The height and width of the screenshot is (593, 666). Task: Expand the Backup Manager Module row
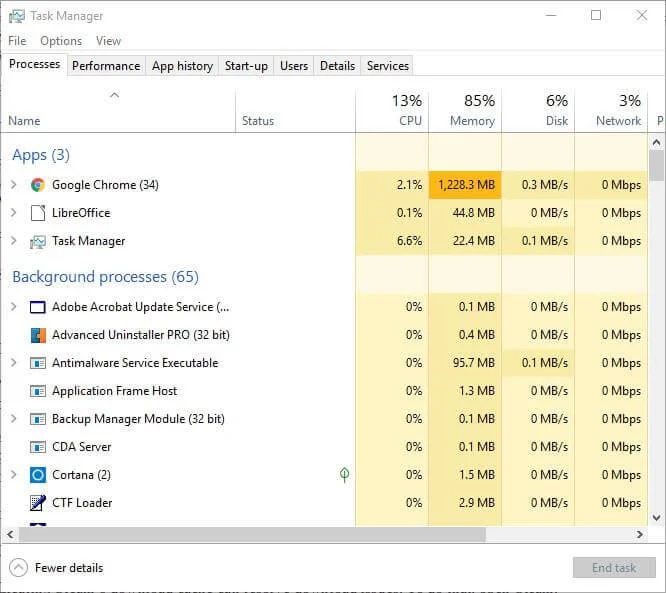(14, 419)
